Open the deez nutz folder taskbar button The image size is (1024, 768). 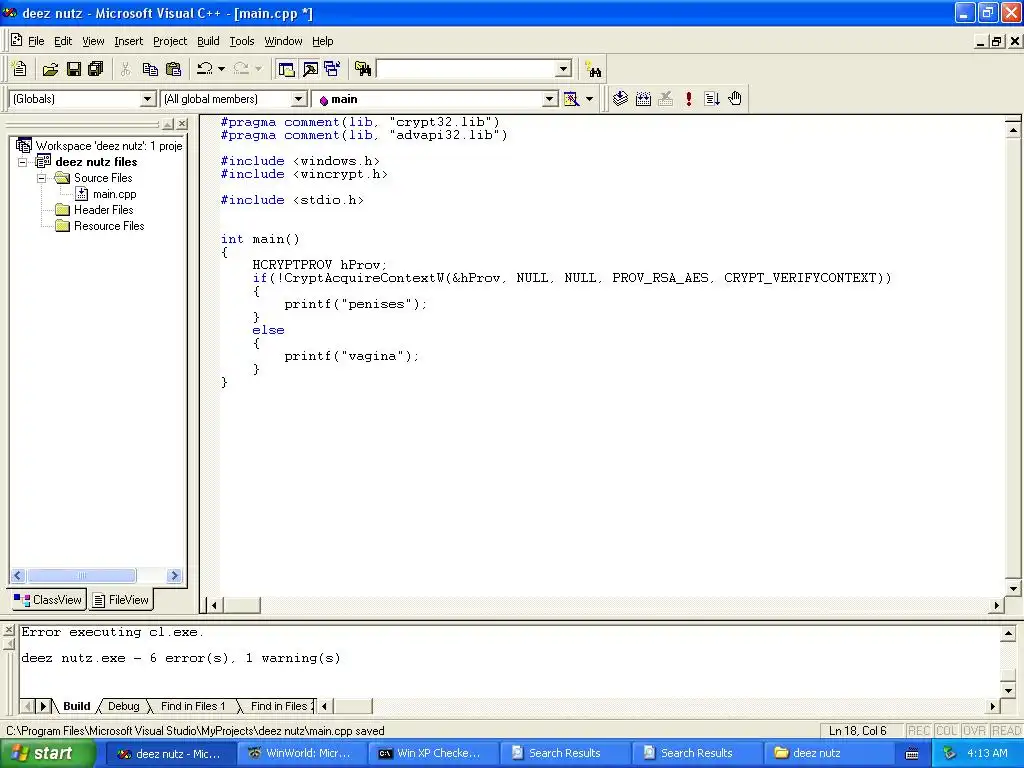pos(827,754)
